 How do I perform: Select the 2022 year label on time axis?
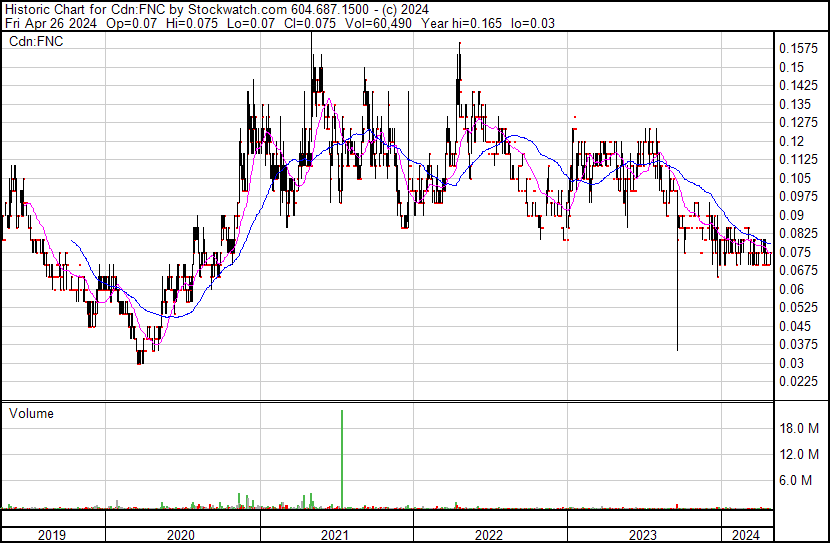point(489,535)
